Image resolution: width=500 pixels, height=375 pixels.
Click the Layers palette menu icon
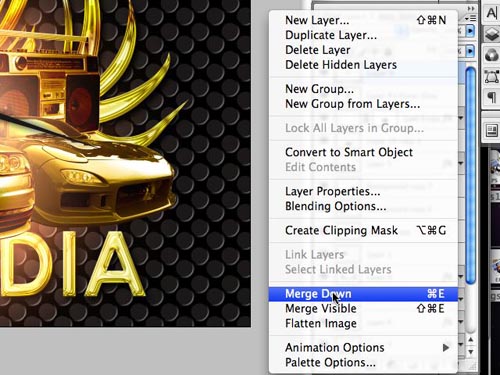point(471,19)
